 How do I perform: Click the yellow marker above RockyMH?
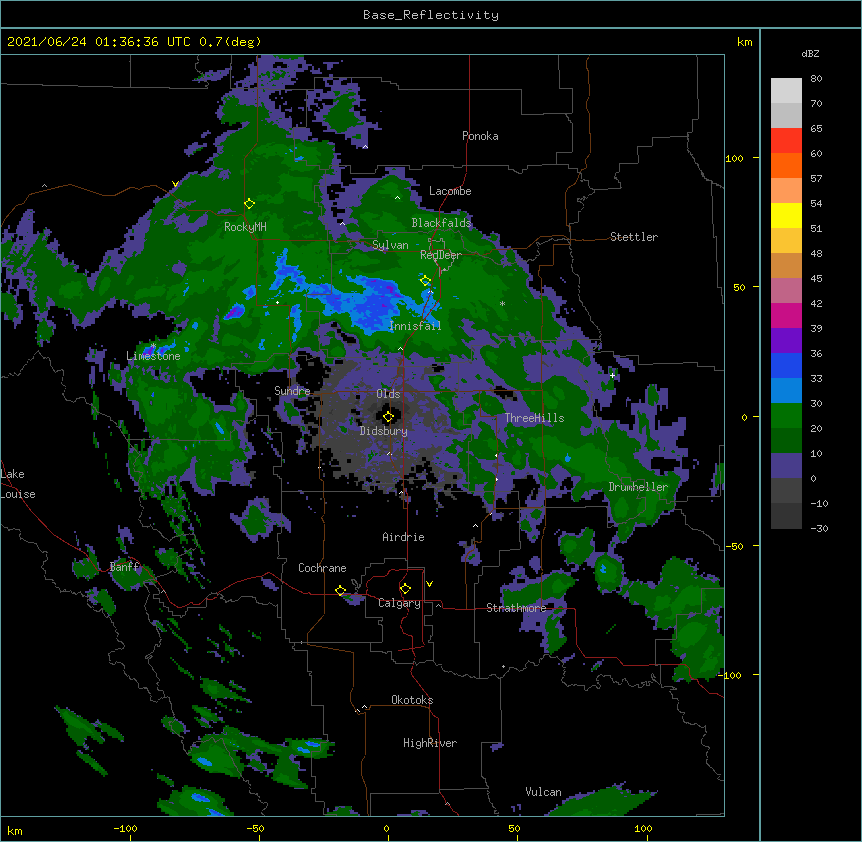click(x=249, y=204)
